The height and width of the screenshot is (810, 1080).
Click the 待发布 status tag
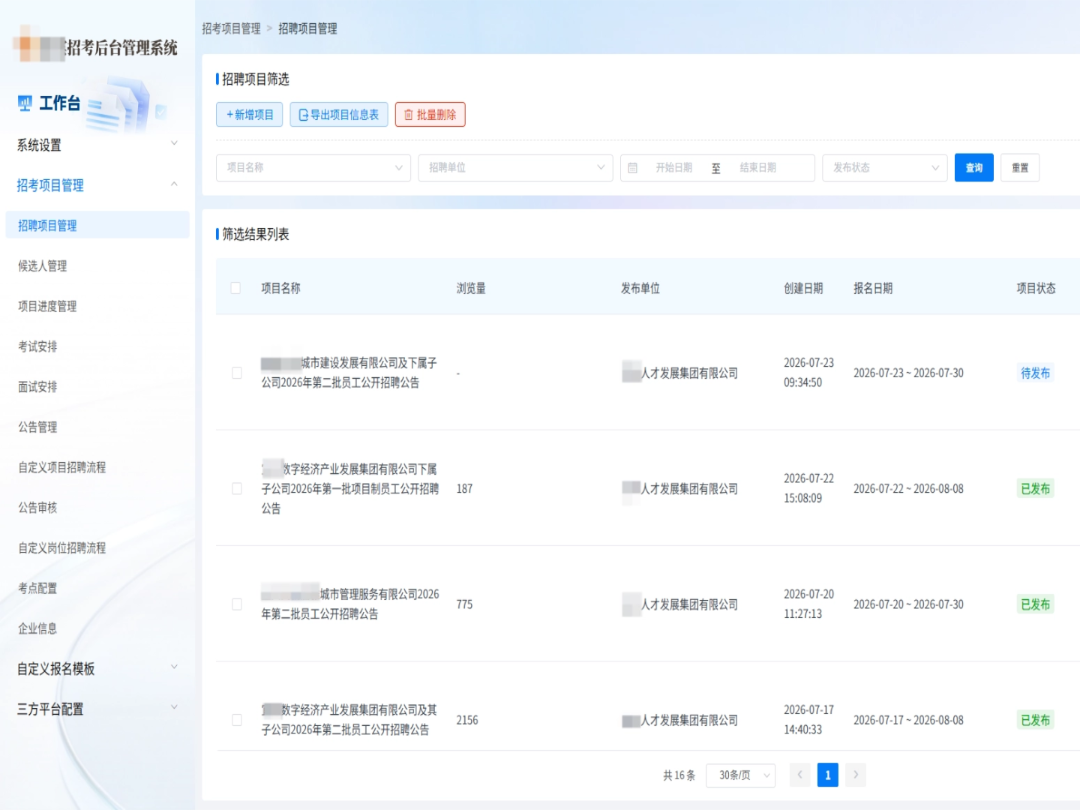[x=1035, y=373]
